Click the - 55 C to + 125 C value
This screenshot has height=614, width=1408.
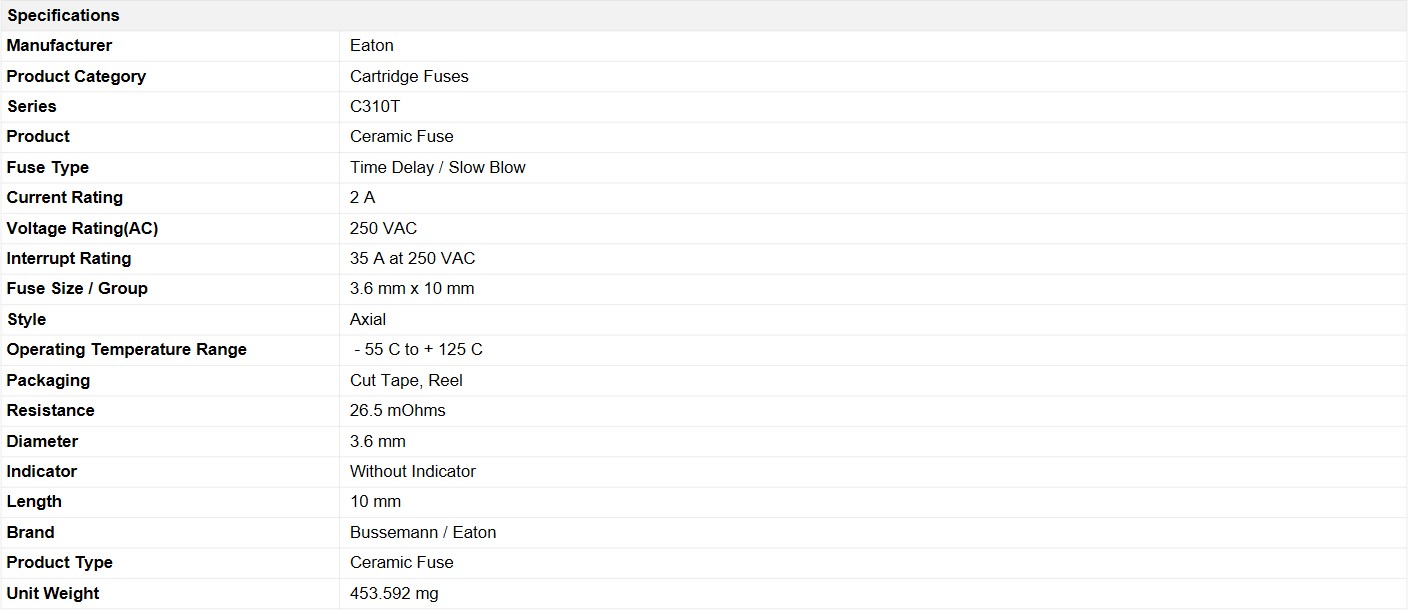[418, 349]
